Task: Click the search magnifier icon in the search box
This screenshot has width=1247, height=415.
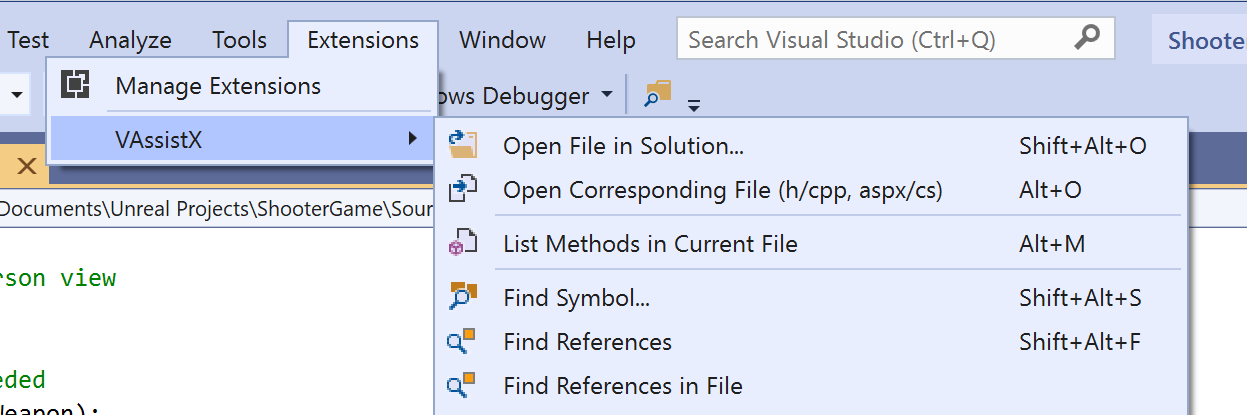Action: (1087, 39)
